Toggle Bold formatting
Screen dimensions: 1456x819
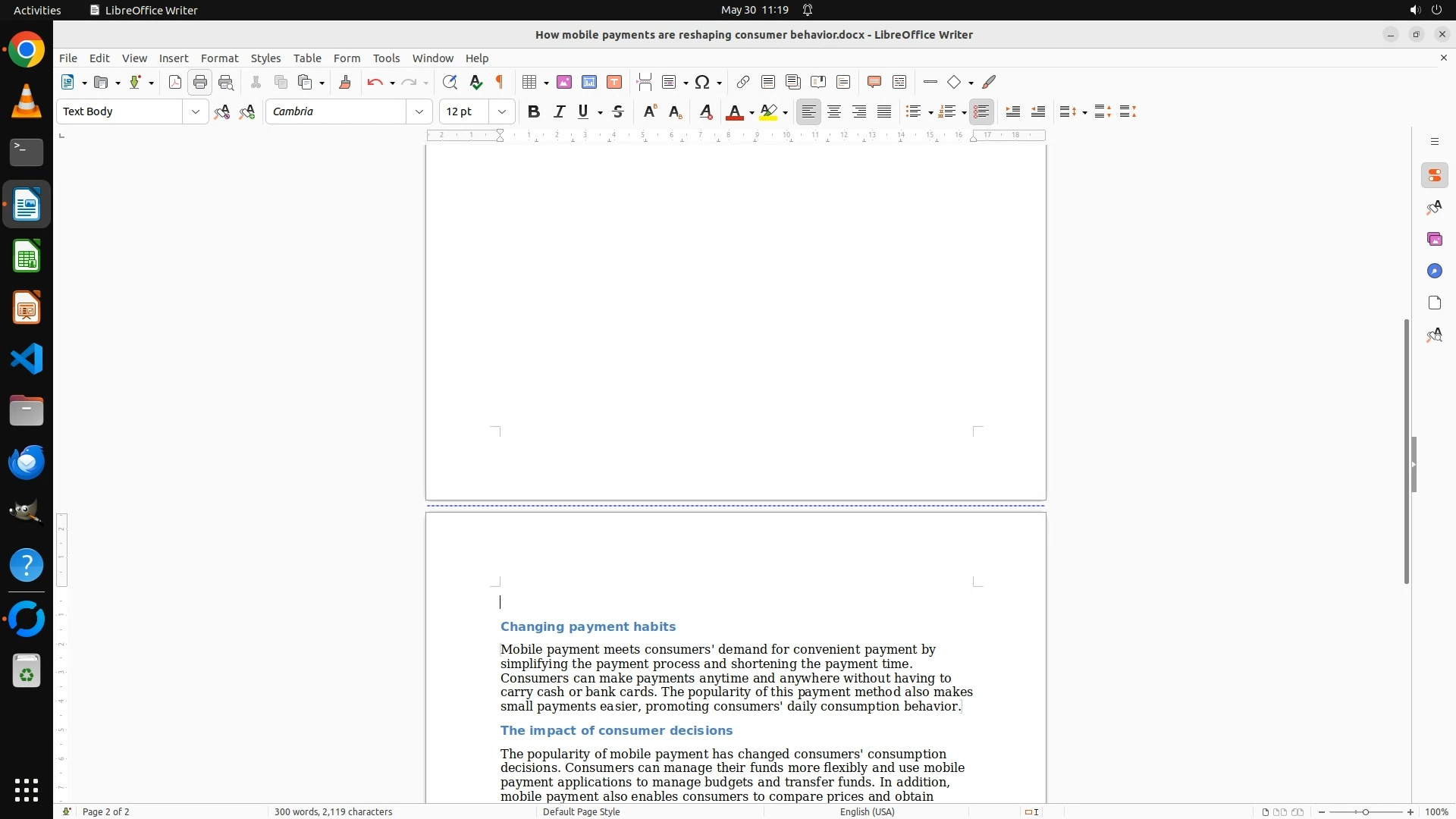coord(534,111)
